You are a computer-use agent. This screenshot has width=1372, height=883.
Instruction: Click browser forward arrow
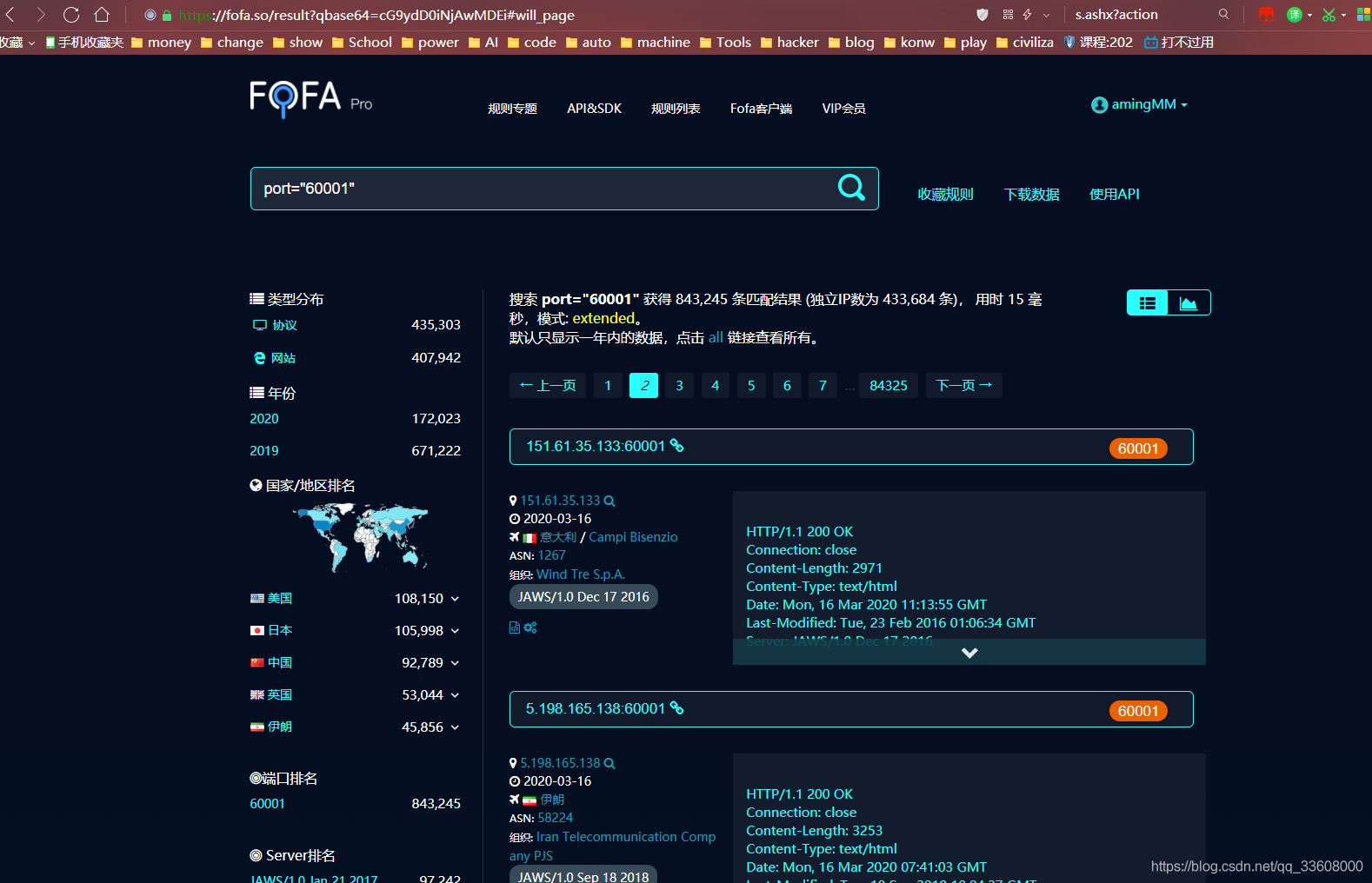40,15
